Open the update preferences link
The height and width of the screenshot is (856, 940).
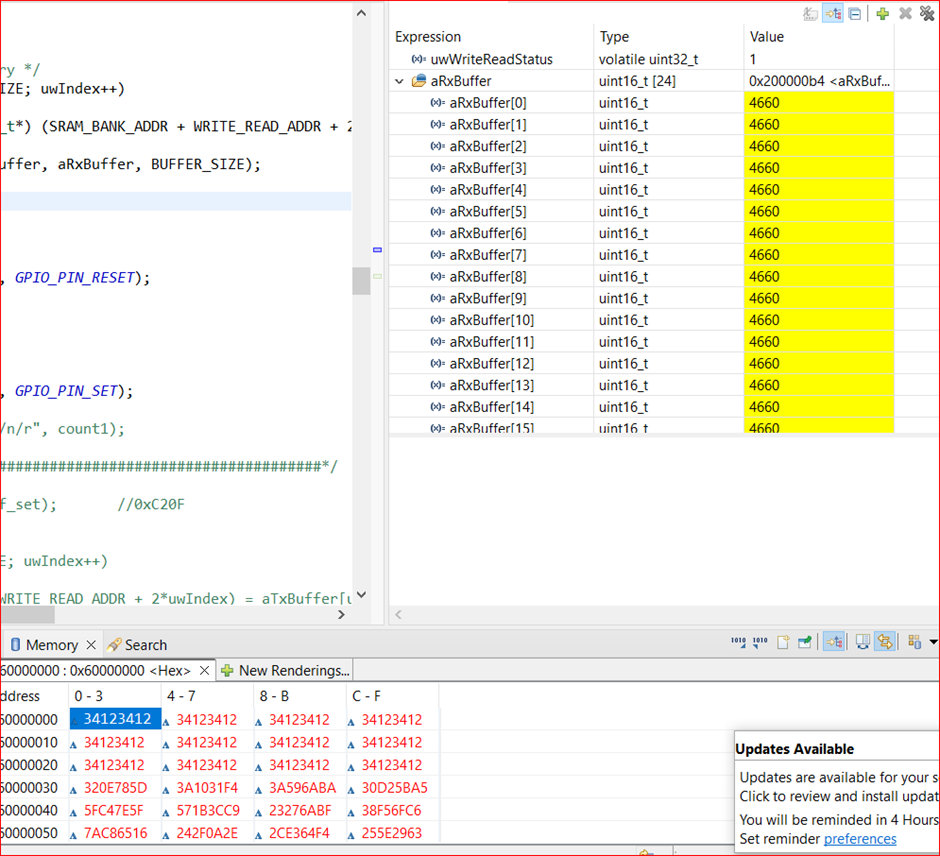[x=860, y=839]
